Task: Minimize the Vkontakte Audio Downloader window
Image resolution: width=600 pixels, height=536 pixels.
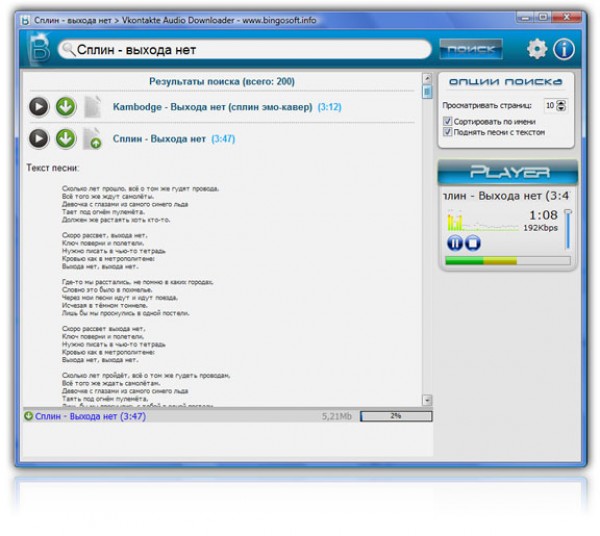Action: tap(525, 18)
